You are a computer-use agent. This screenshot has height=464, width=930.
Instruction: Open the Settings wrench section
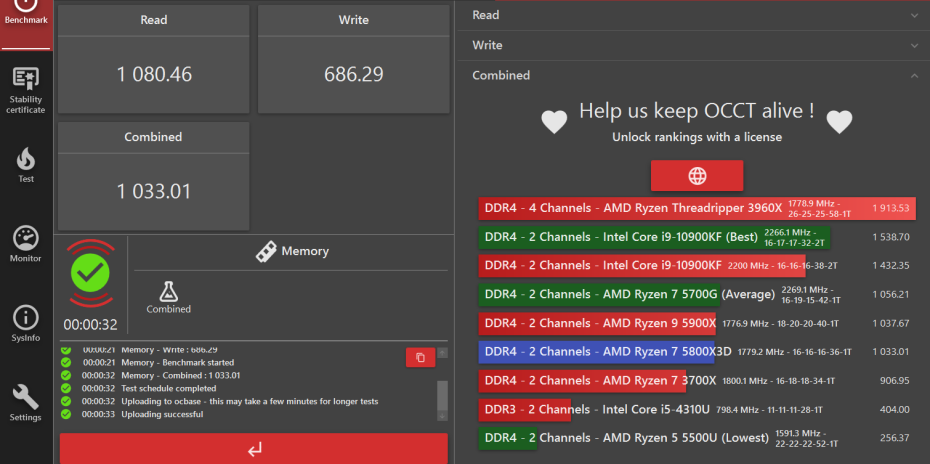[26, 403]
